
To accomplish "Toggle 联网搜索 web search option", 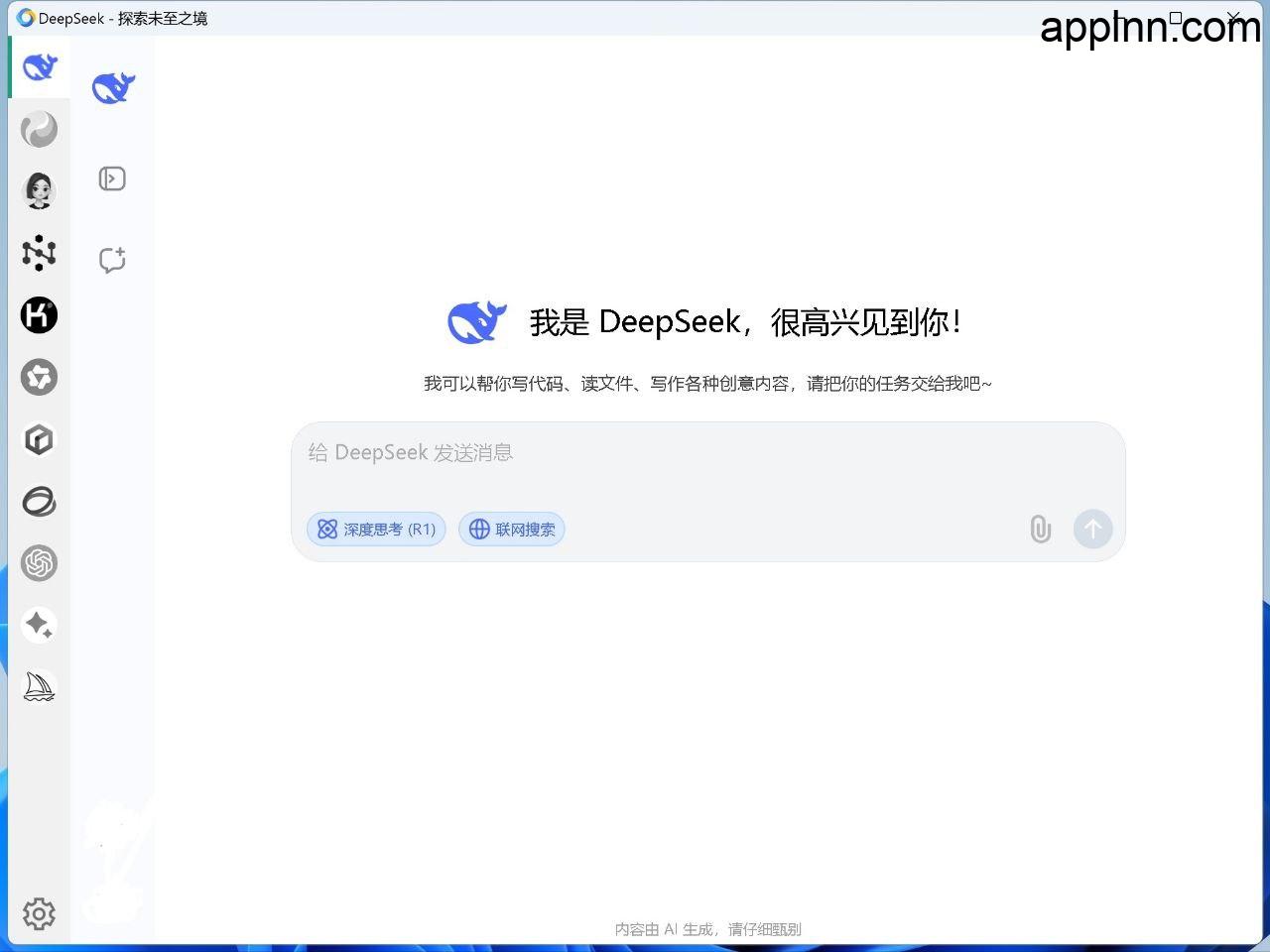I will tap(512, 529).
